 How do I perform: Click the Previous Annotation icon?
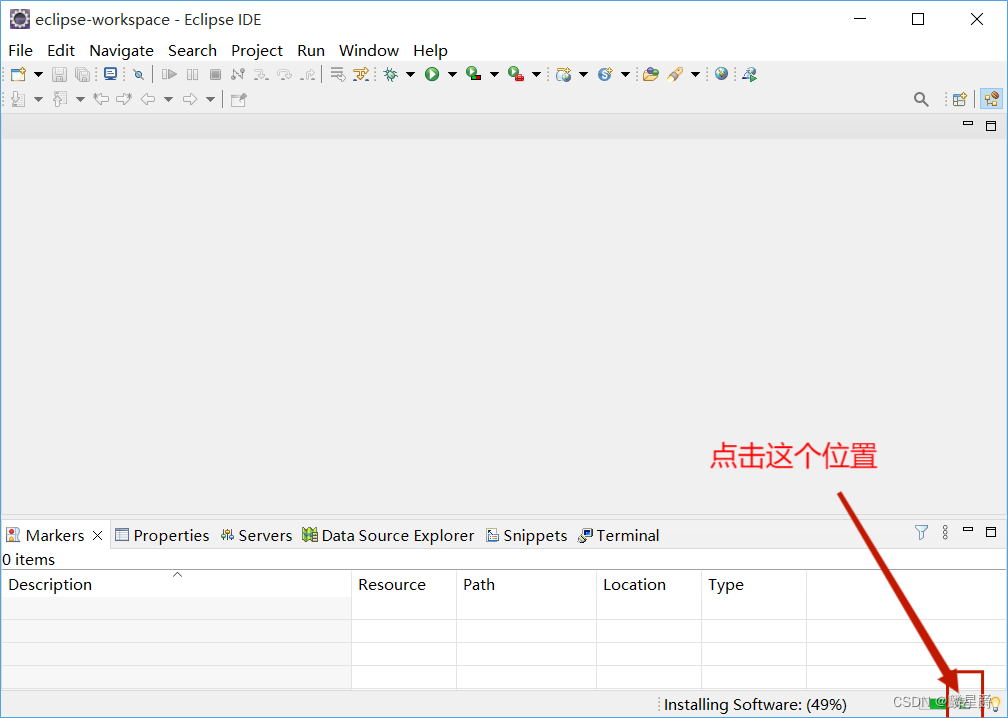[x=60, y=99]
